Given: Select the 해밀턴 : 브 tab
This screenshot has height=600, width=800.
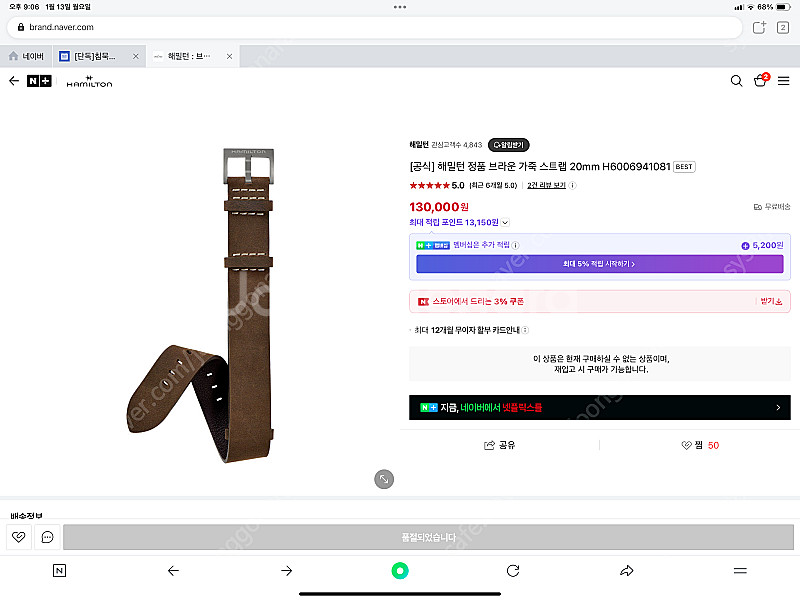Looking at the screenshot, I should point(189,56).
